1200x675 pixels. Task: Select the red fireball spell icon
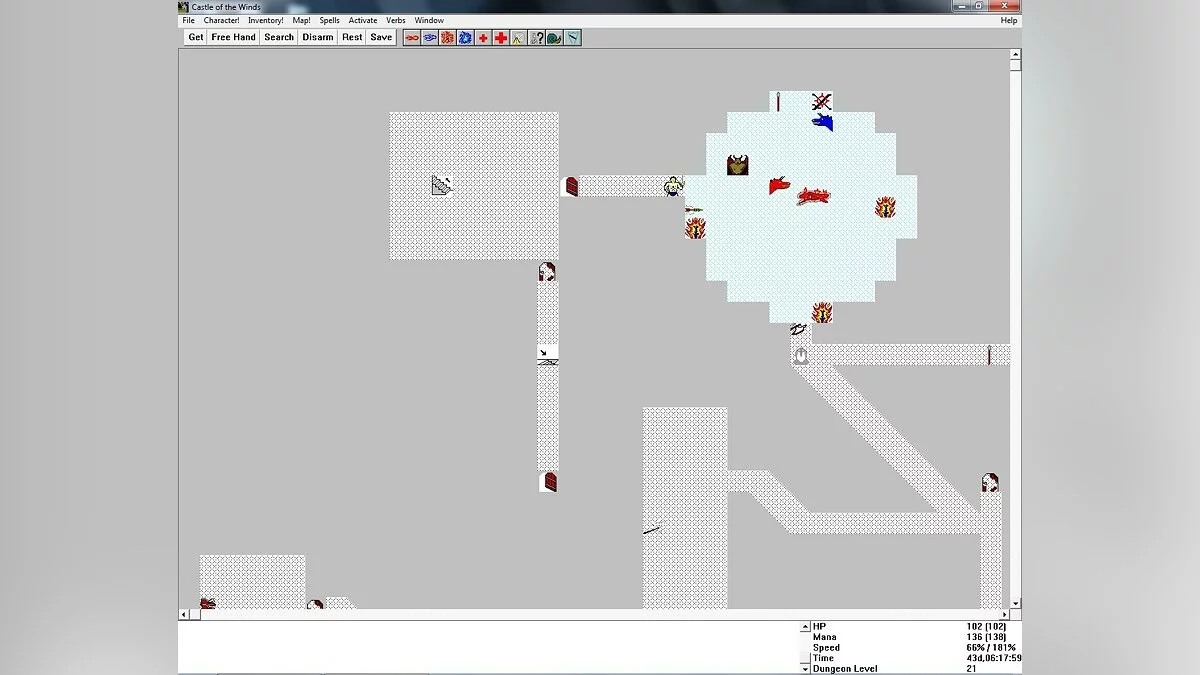click(x=447, y=38)
